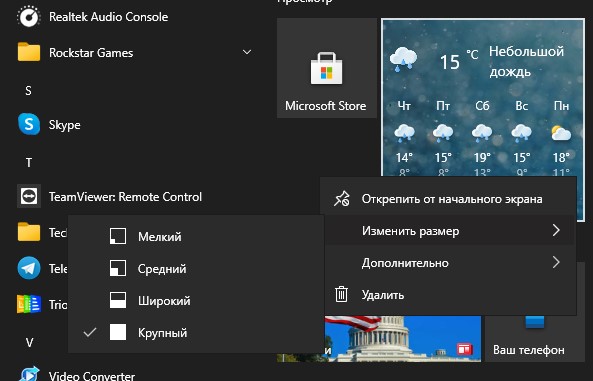
Task: Select the Крупный size option
Action: tap(196, 333)
